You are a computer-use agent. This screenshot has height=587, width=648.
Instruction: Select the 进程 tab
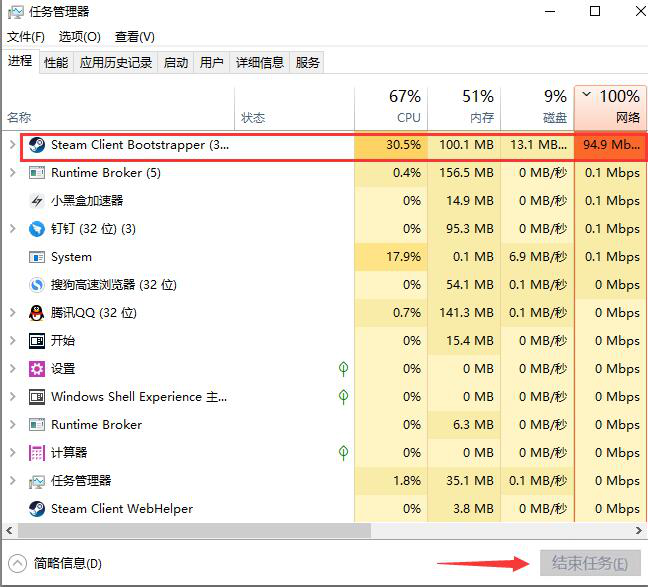[x=20, y=61]
